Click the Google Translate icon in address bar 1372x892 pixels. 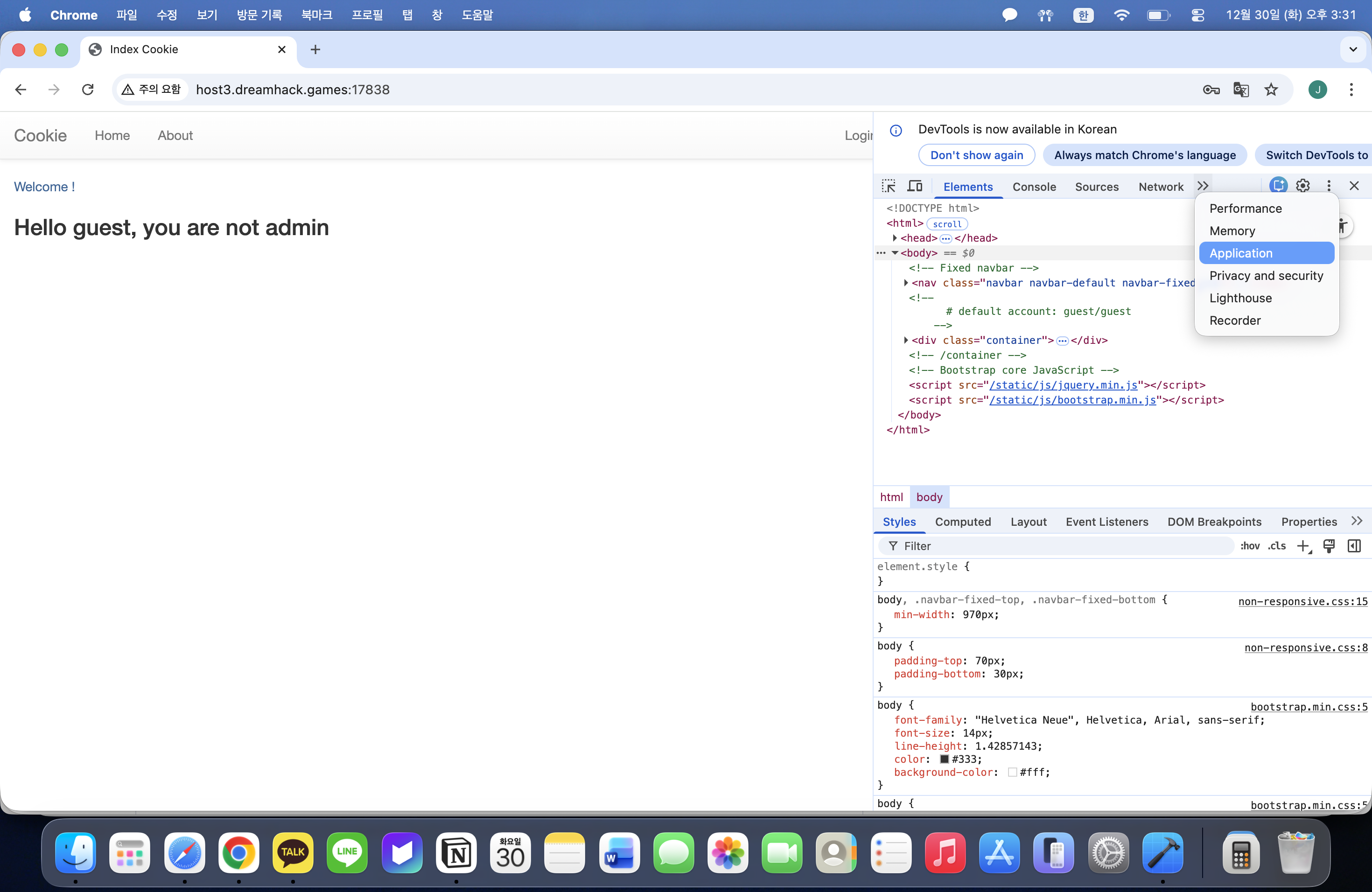[1240, 89]
